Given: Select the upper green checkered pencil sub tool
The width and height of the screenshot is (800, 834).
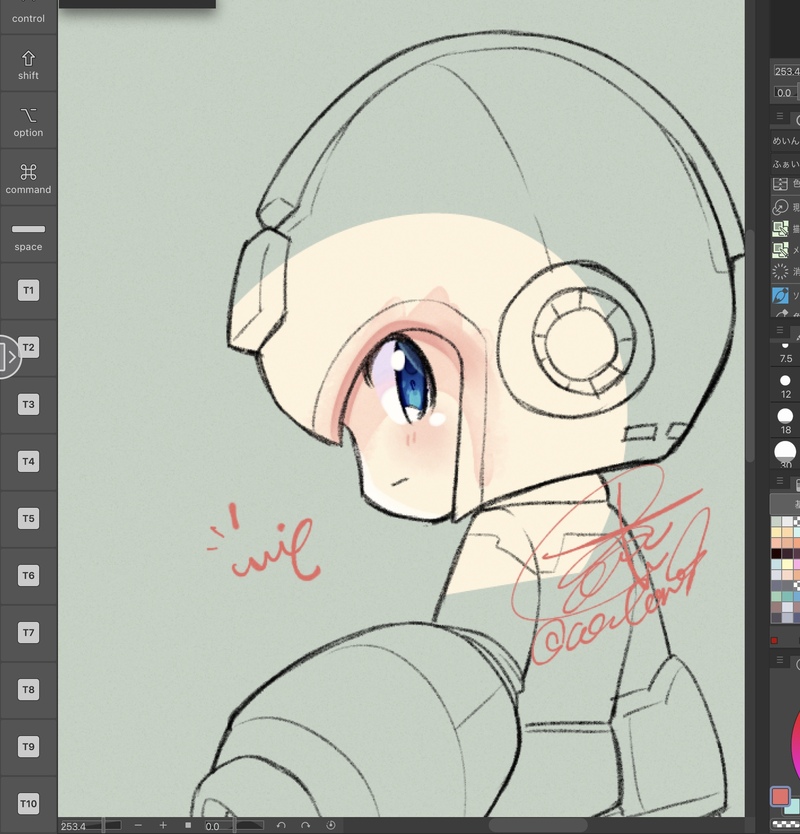Looking at the screenshot, I should [780, 228].
